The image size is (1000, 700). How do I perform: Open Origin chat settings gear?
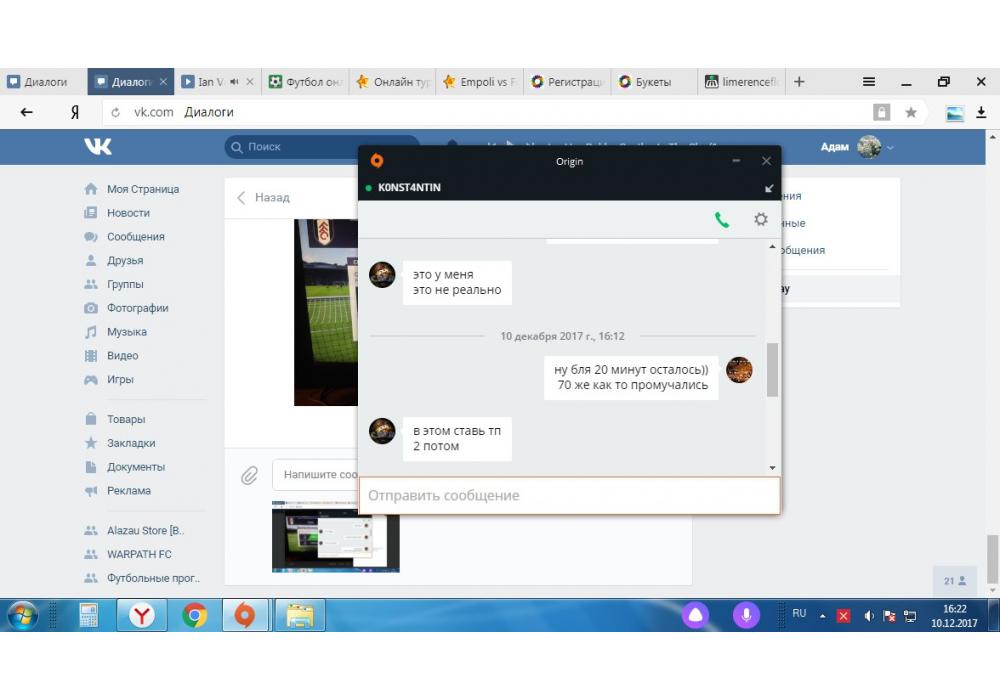[x=760, y=219]
